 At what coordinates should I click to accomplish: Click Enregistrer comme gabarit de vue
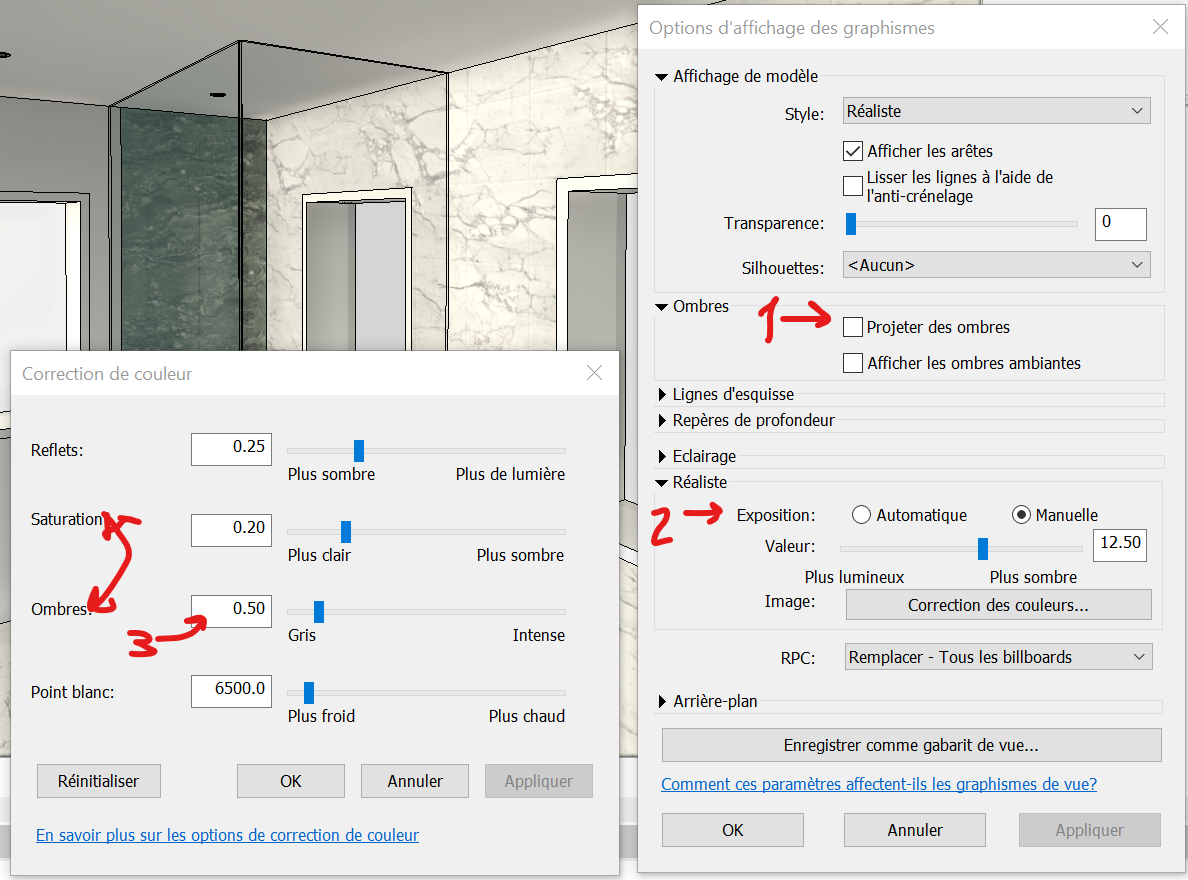click(x=910, y=745)
